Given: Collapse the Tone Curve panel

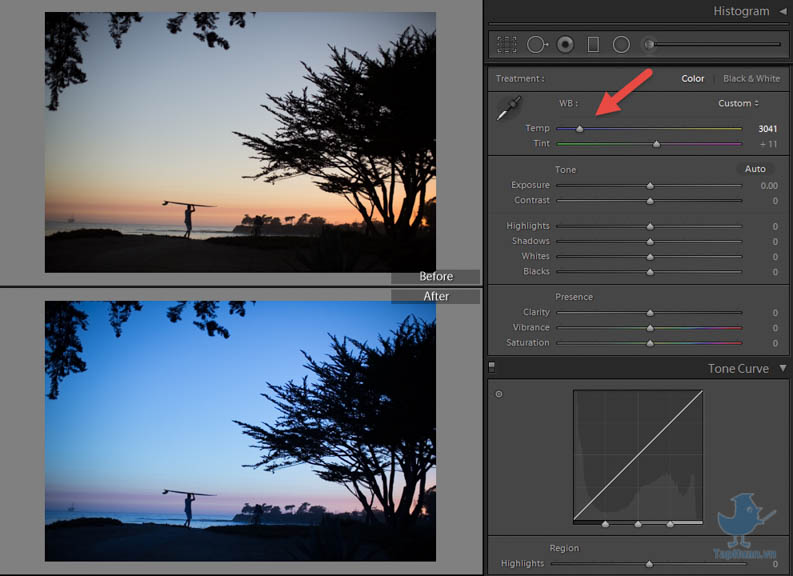Looking at the screenshot, I should [782, 368].
